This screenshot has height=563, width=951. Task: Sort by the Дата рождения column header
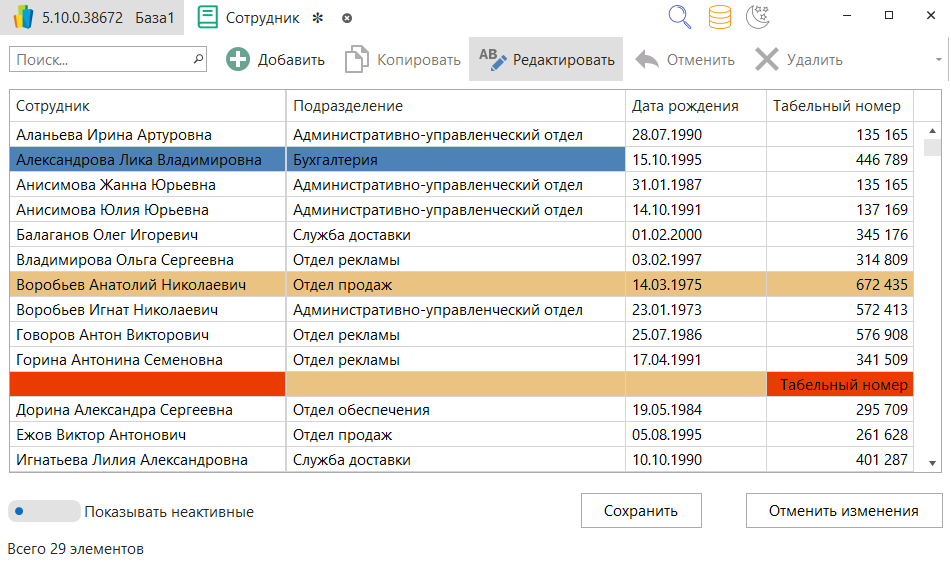(685, 106)
